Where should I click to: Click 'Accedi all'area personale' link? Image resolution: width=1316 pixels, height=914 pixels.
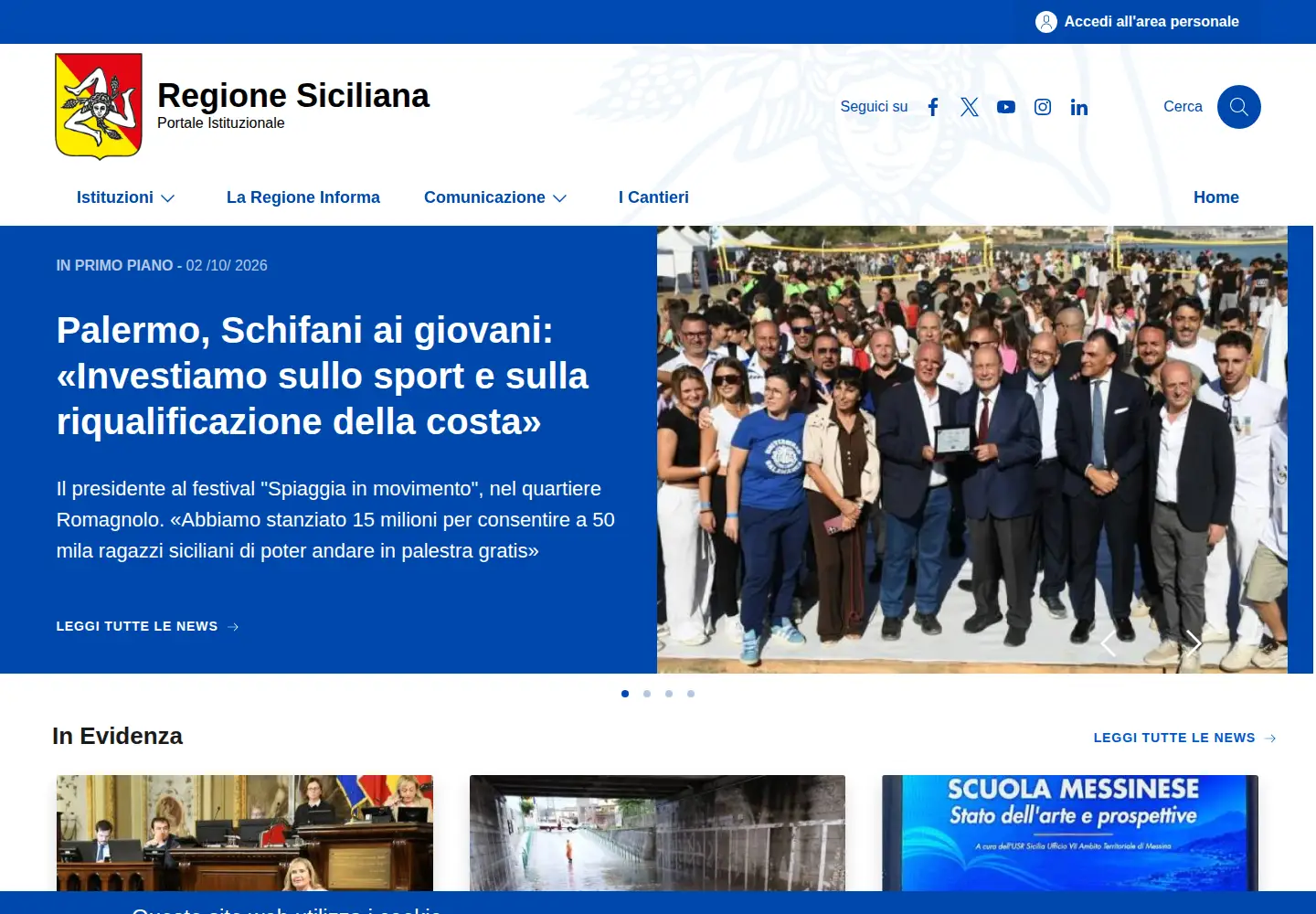[x=1151, y=22]
